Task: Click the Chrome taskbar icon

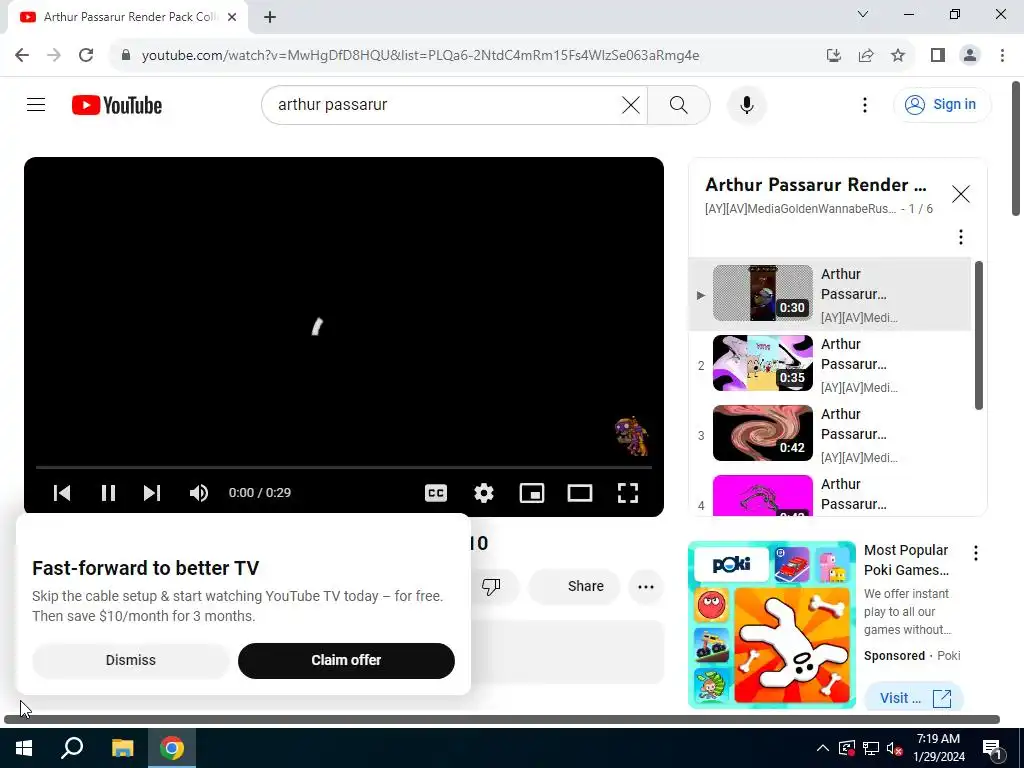Action: [172, 748]
